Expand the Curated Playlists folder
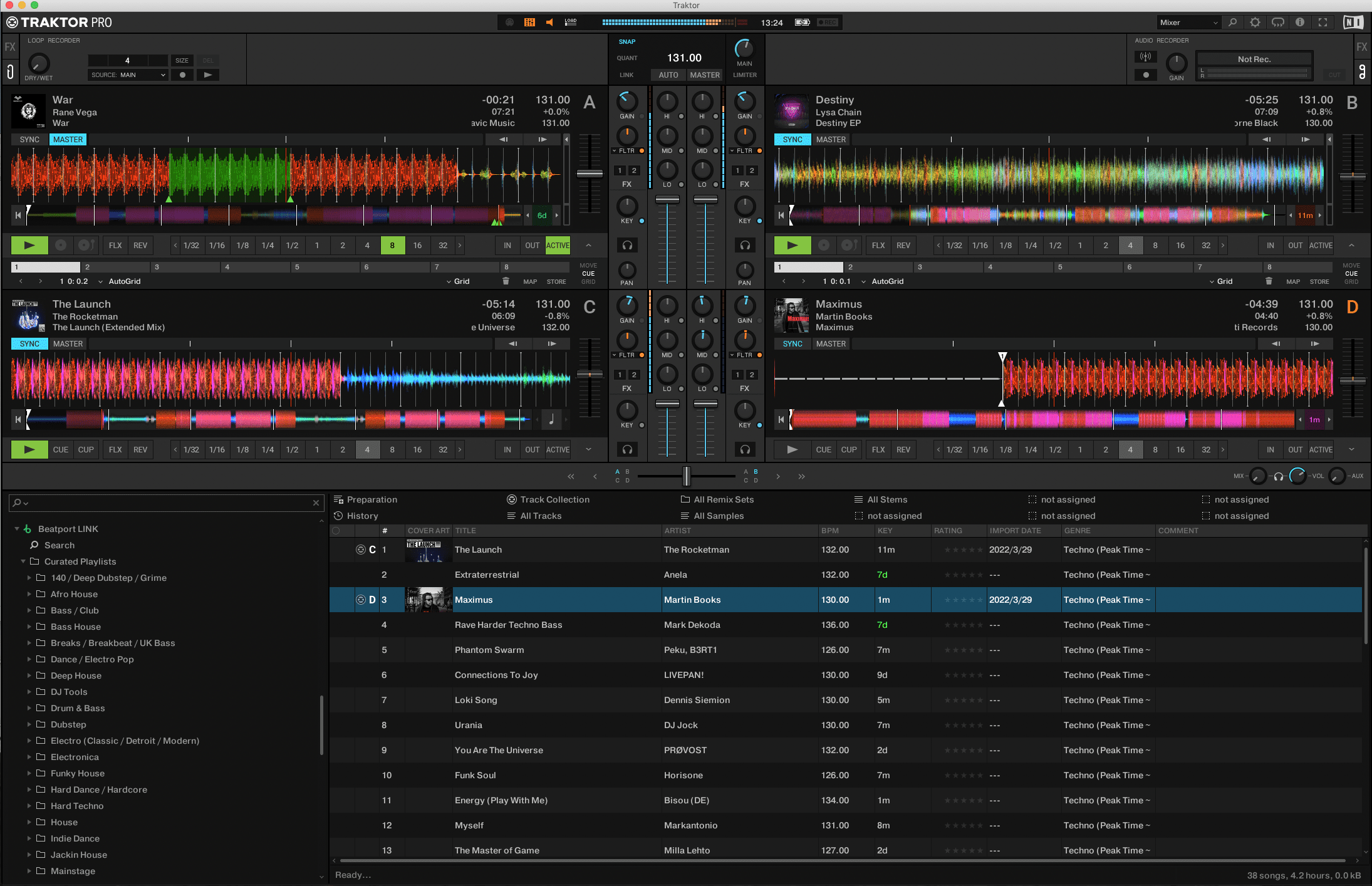The width and height of the screenshot is (1372, 886). (x=23, y=561)
